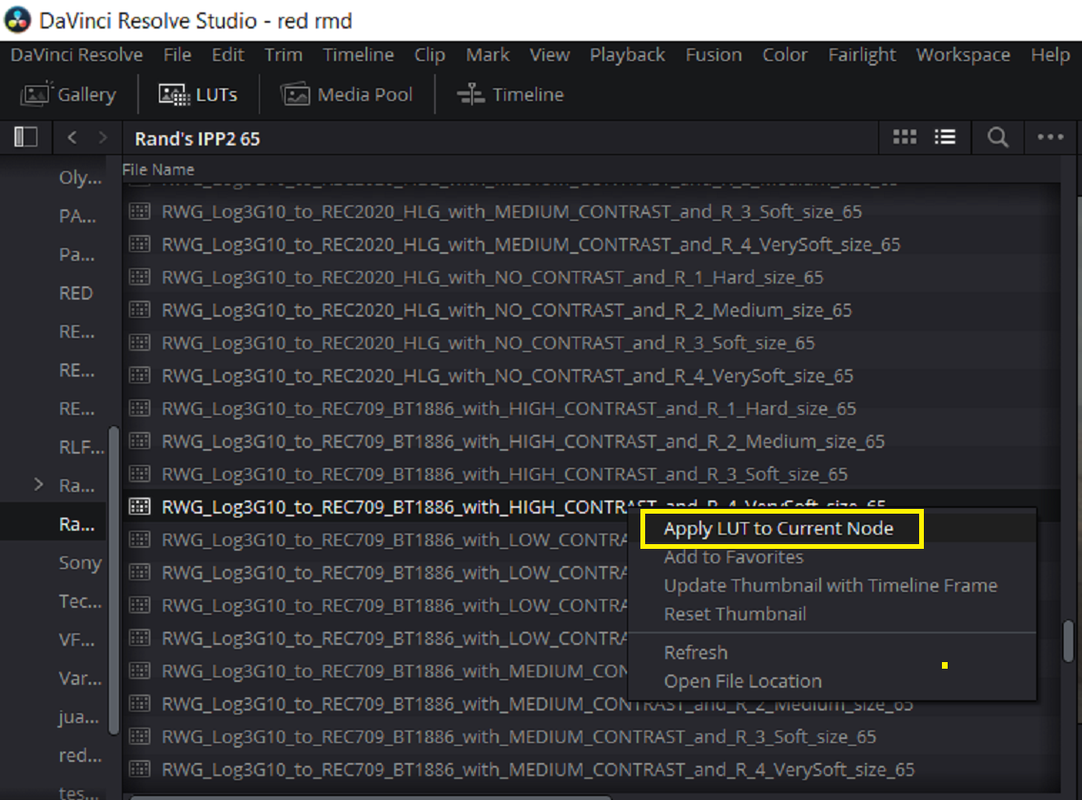Click the LUT list vertical scrollbar
Screen dimensions: 1082x800
click(1069, 641)
